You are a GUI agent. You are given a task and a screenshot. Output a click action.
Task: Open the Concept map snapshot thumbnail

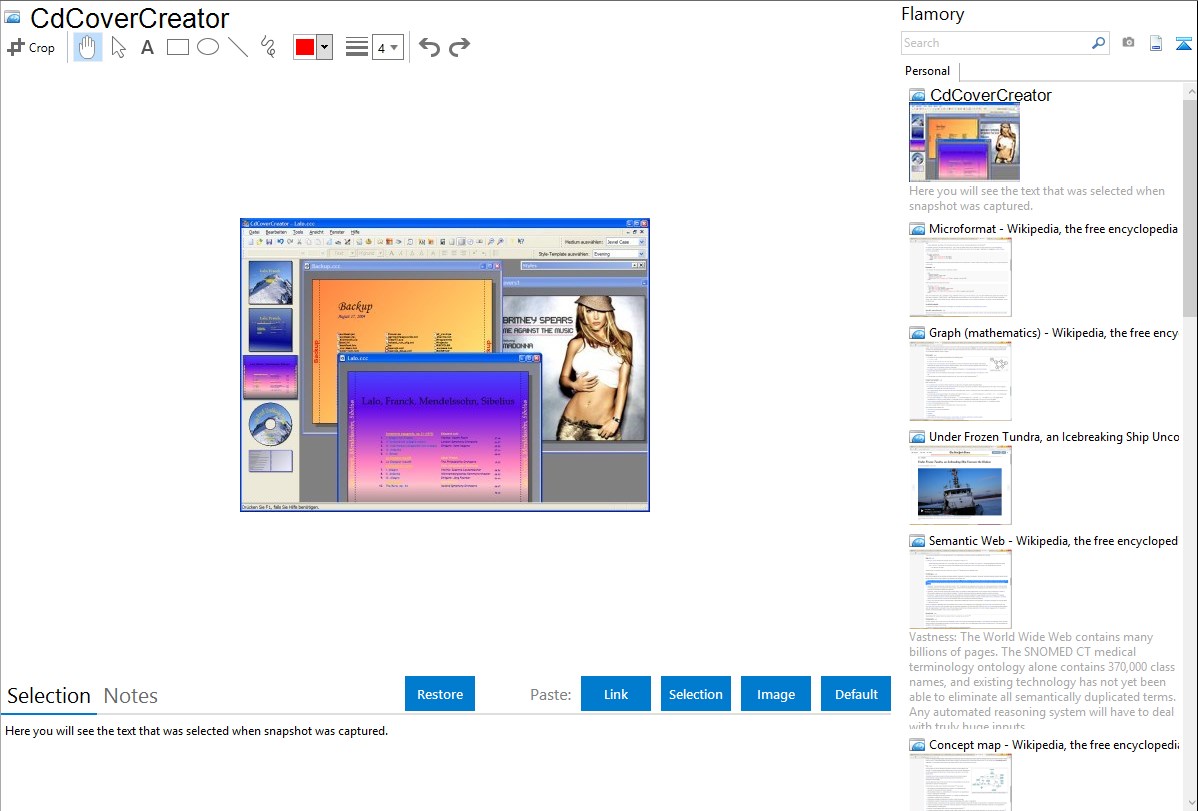point(960,782)
